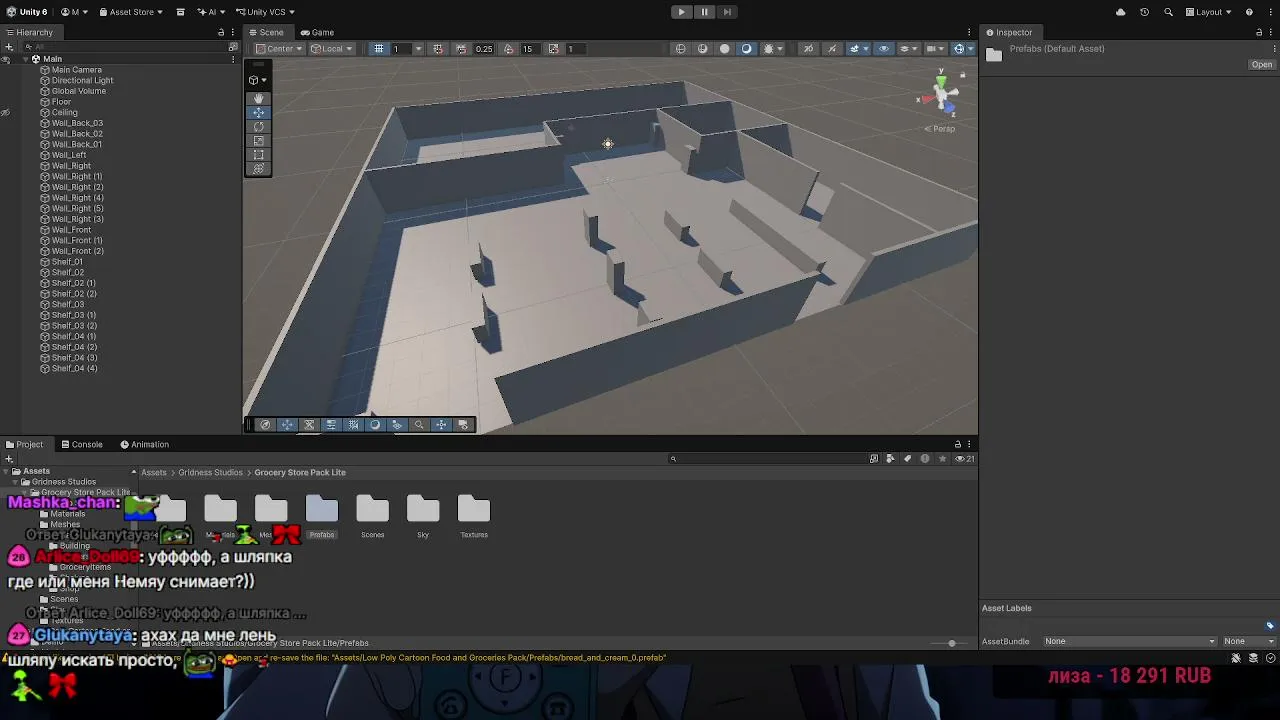Select the Scale tool
The height and width of the screenshot is (720, 1280).
click(259, 140)
